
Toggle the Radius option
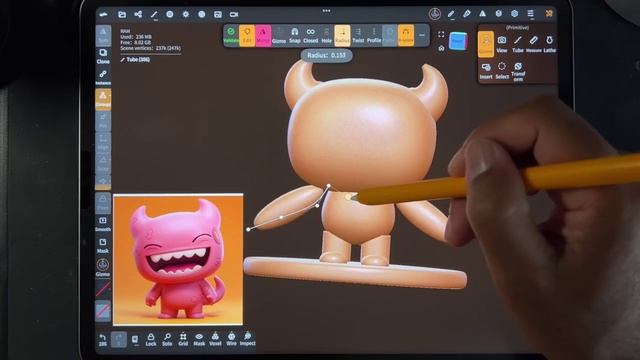tap(342, 36)
